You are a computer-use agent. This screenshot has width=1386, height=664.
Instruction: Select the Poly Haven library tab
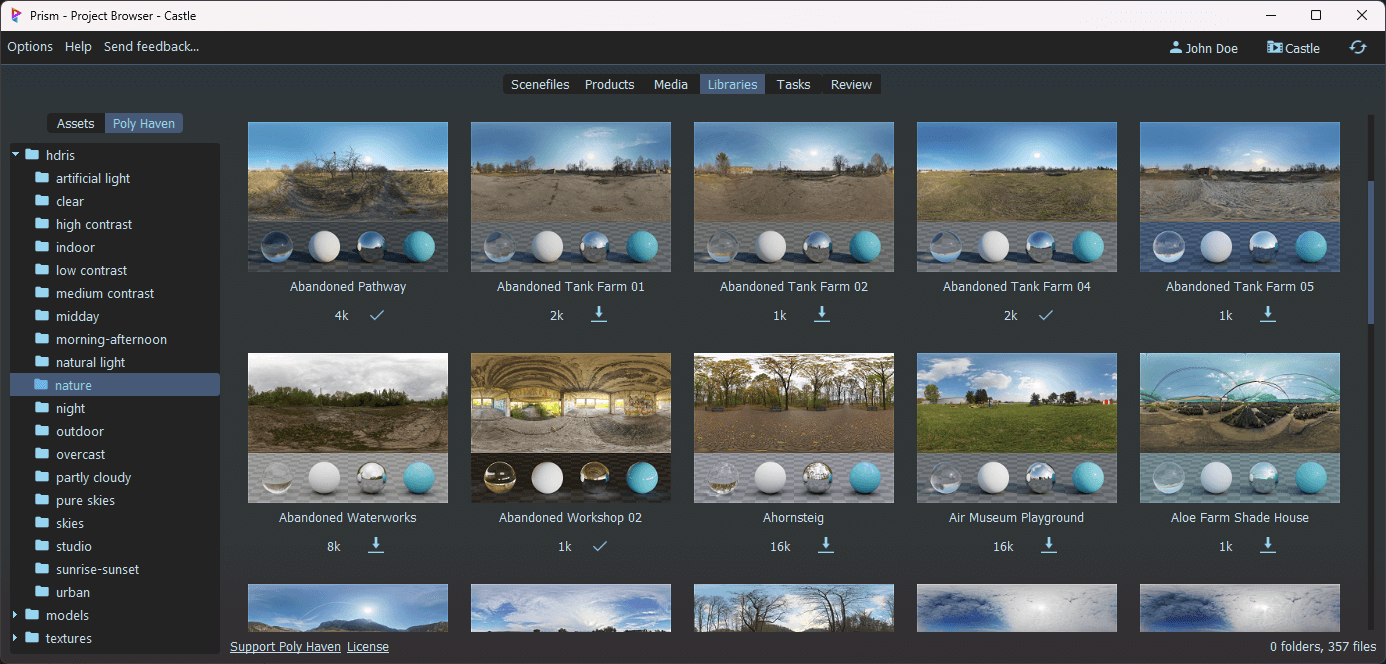point(144,124)
